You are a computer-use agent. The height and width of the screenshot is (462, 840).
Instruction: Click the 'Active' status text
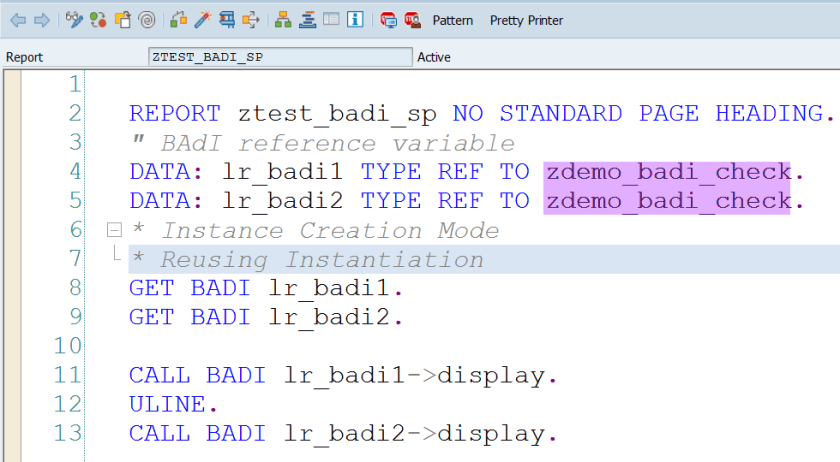(434, 57)
